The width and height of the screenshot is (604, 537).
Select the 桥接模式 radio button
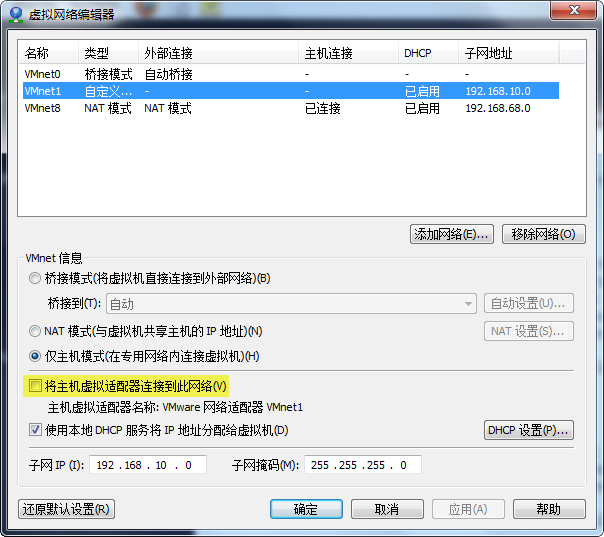coord(35,278)
